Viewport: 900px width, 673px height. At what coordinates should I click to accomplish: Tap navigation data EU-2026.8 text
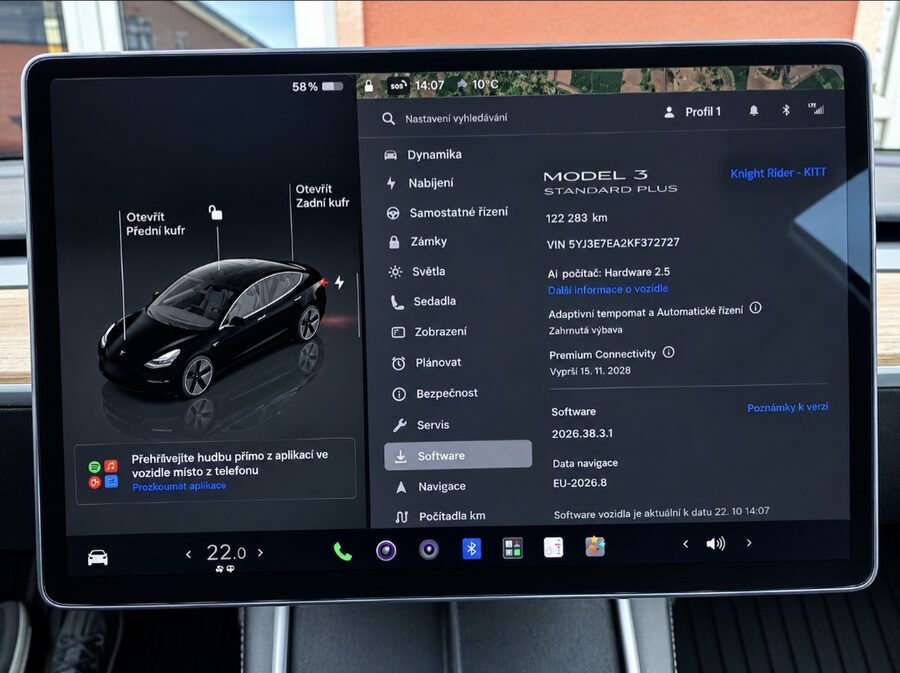[580, 483]
